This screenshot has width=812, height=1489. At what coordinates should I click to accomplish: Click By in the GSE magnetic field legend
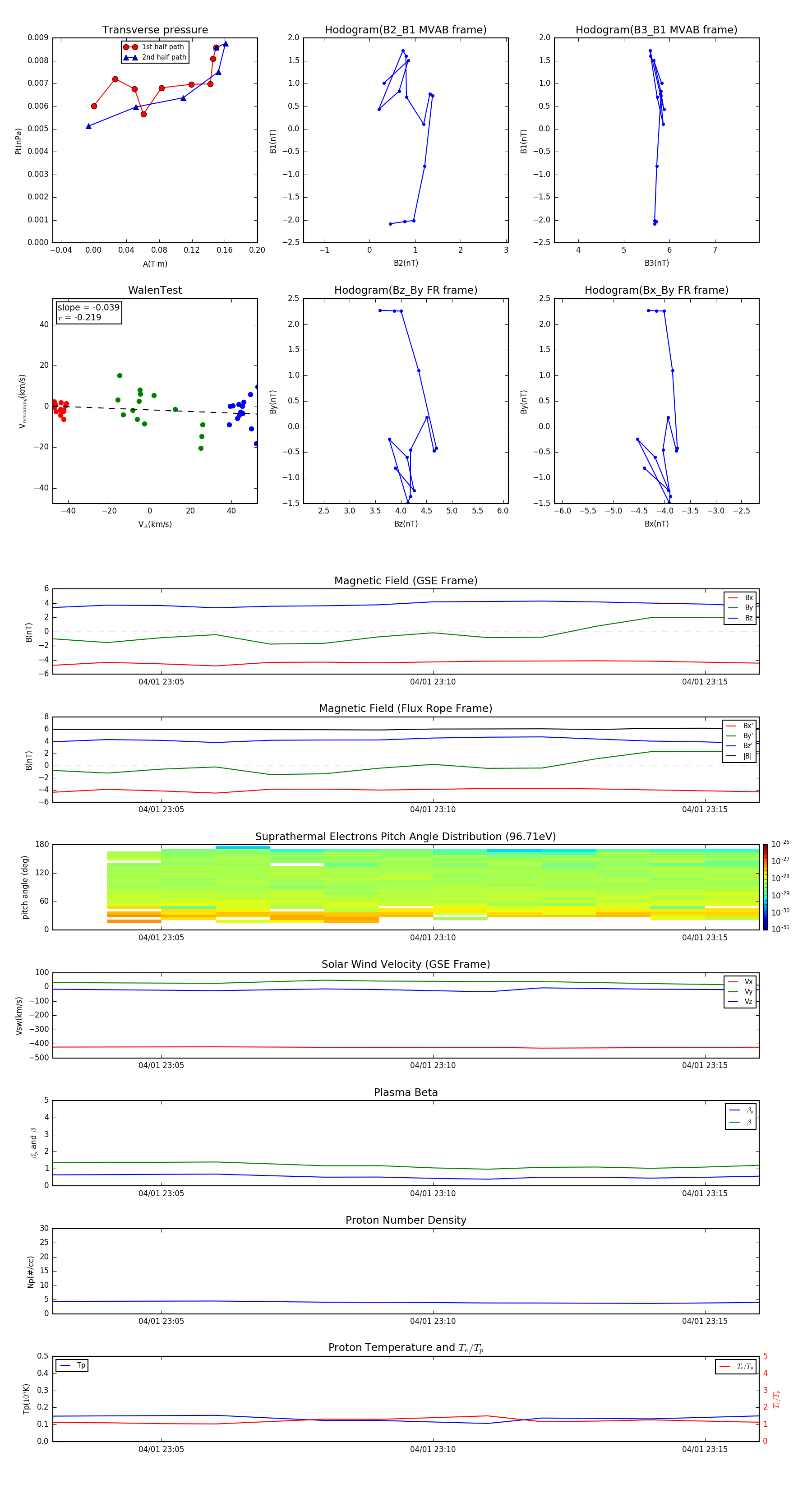click(x=740, y=607)
